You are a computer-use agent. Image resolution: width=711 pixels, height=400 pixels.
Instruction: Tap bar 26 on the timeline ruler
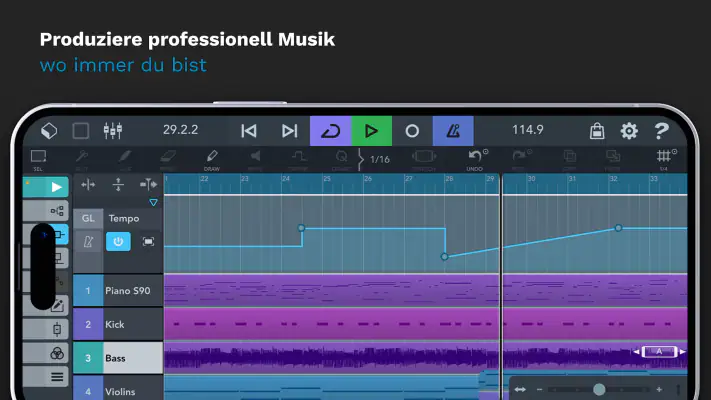point(368,179)
